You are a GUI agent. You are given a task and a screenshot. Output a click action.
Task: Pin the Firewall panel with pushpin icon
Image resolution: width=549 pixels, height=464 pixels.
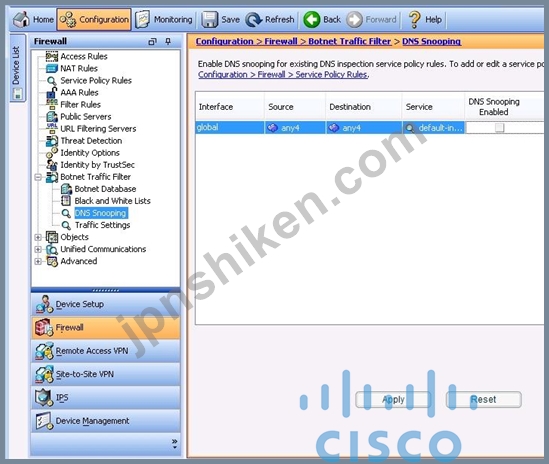(x=168, y=41)
